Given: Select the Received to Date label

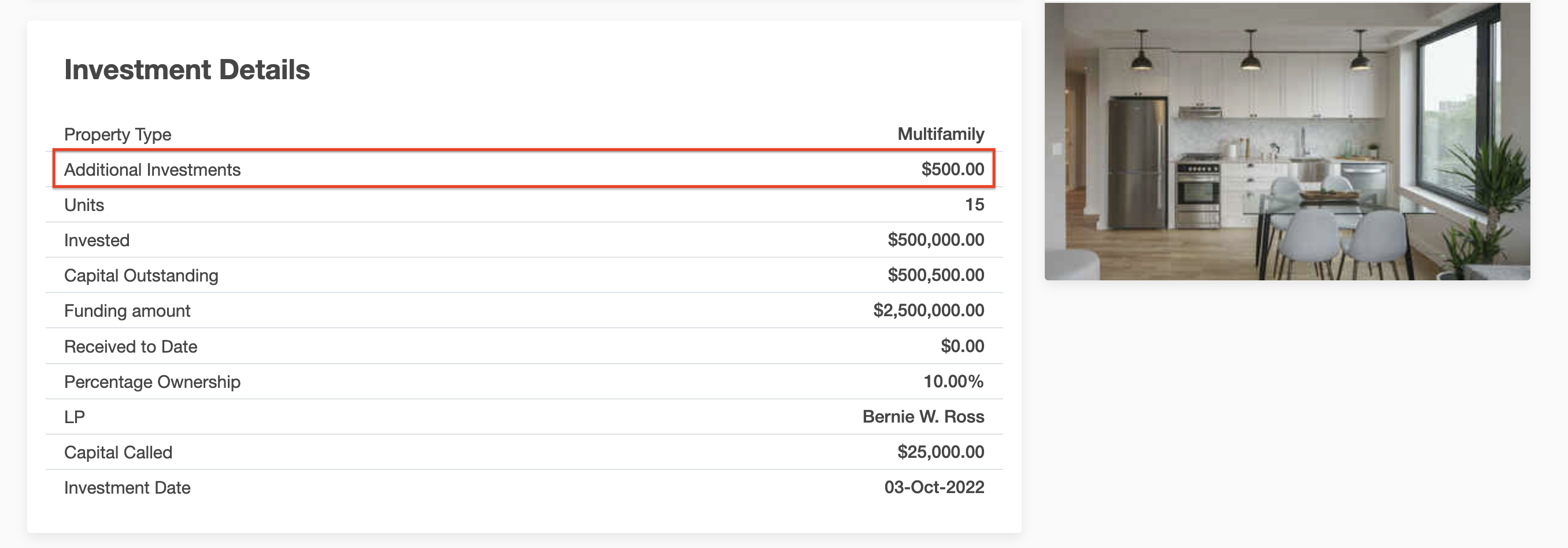Looking at the screenshot, I should (131, 346).
